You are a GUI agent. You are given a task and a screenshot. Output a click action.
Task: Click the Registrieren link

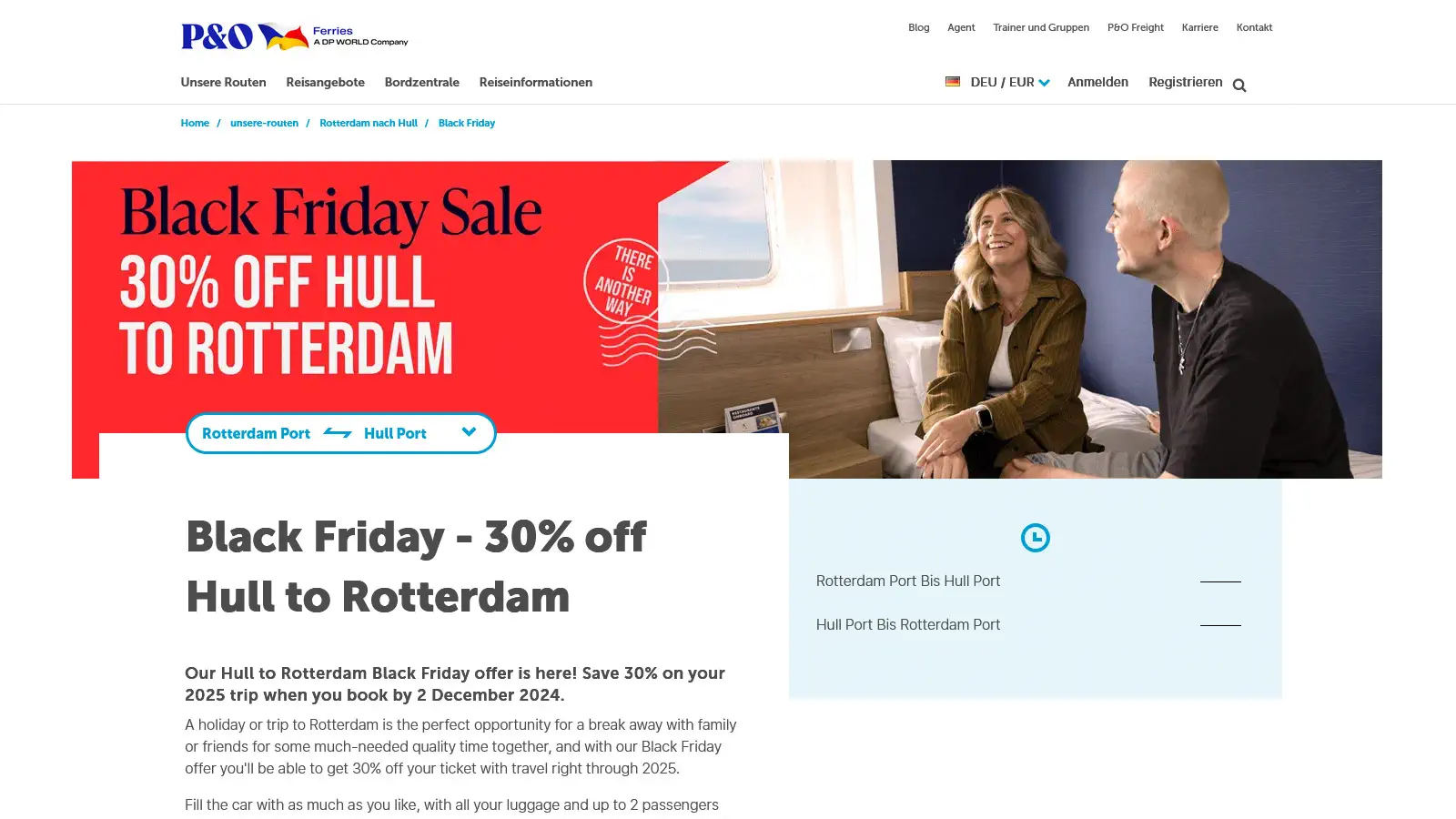tap(1185, 82)
